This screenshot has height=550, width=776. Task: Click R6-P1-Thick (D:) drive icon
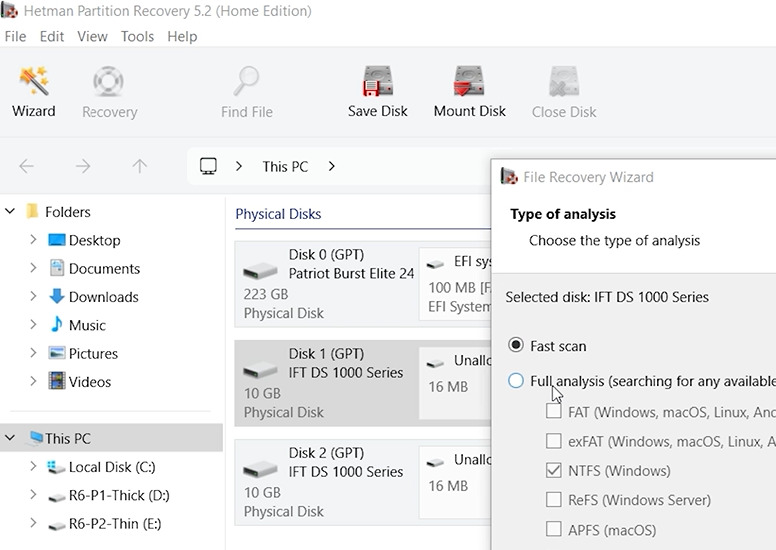tap(56, 497)
